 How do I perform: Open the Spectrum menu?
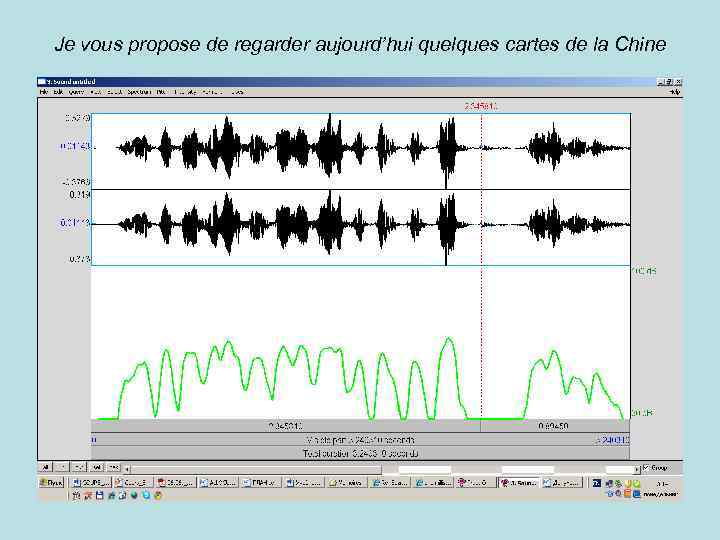point(139,92)
